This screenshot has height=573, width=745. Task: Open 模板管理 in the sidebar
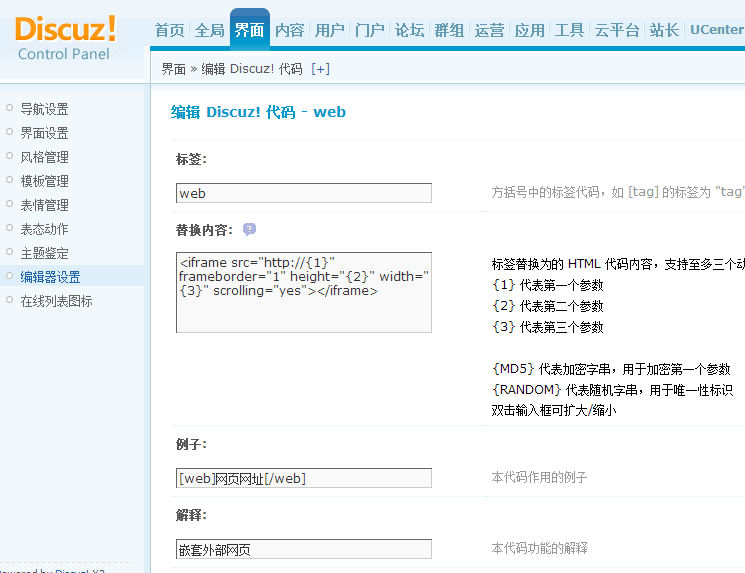click(44, 181)
